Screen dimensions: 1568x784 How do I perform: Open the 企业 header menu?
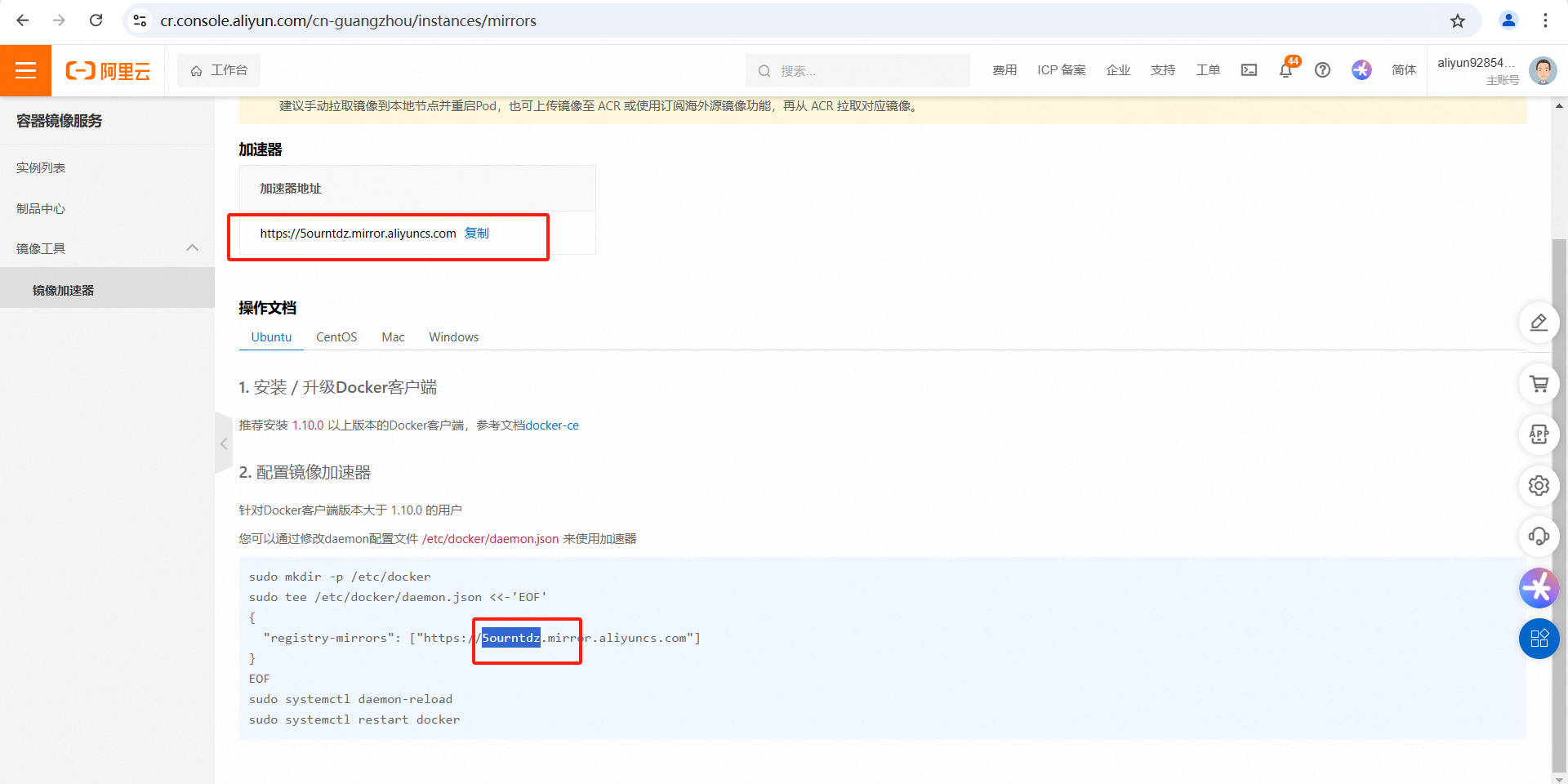[1119, 70]
